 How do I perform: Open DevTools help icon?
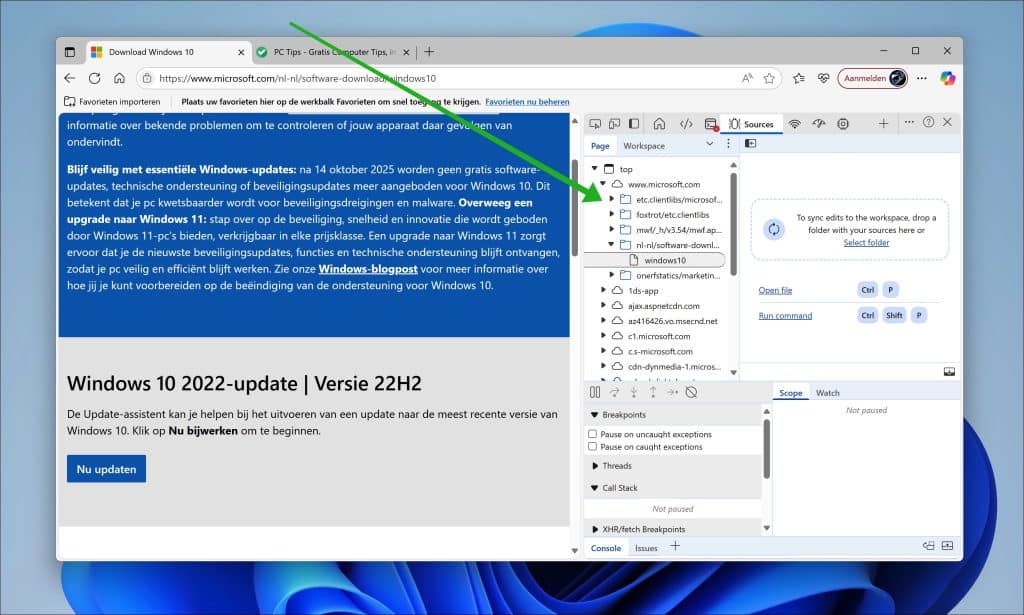[x=928, y=122]
